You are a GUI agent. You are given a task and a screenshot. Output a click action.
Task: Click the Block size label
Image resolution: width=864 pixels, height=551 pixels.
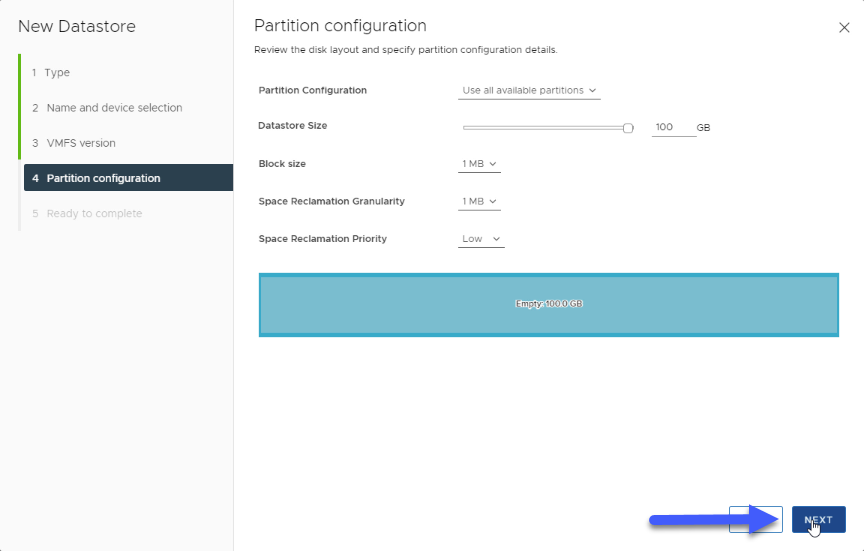click(282, 164)
